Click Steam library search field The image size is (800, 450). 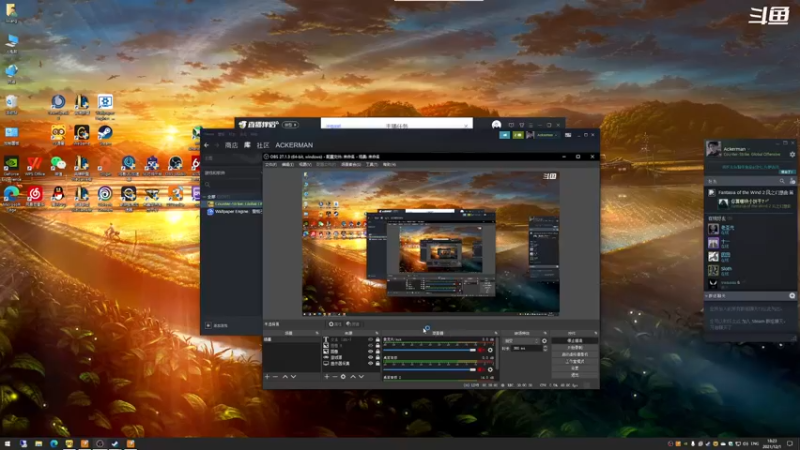pos(233,184)
